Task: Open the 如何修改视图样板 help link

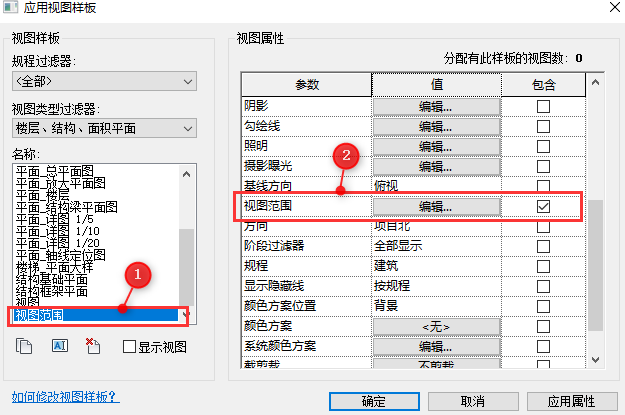Action: click(x=65, y=397)
